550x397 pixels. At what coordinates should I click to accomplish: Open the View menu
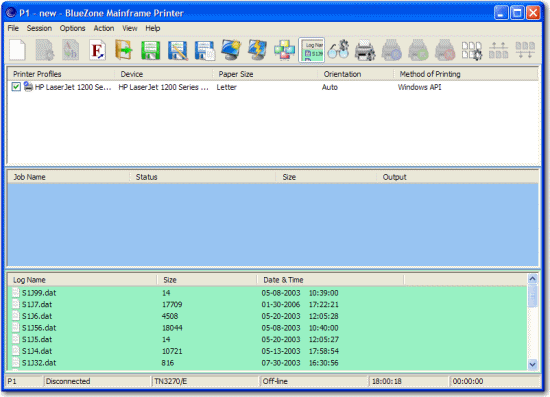129,28
